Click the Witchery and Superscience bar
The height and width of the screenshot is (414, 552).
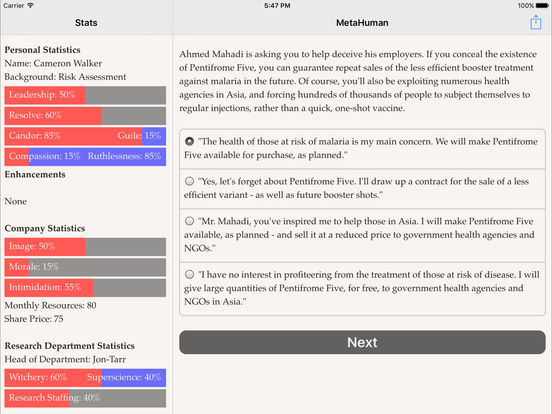[x=85, y=377]
